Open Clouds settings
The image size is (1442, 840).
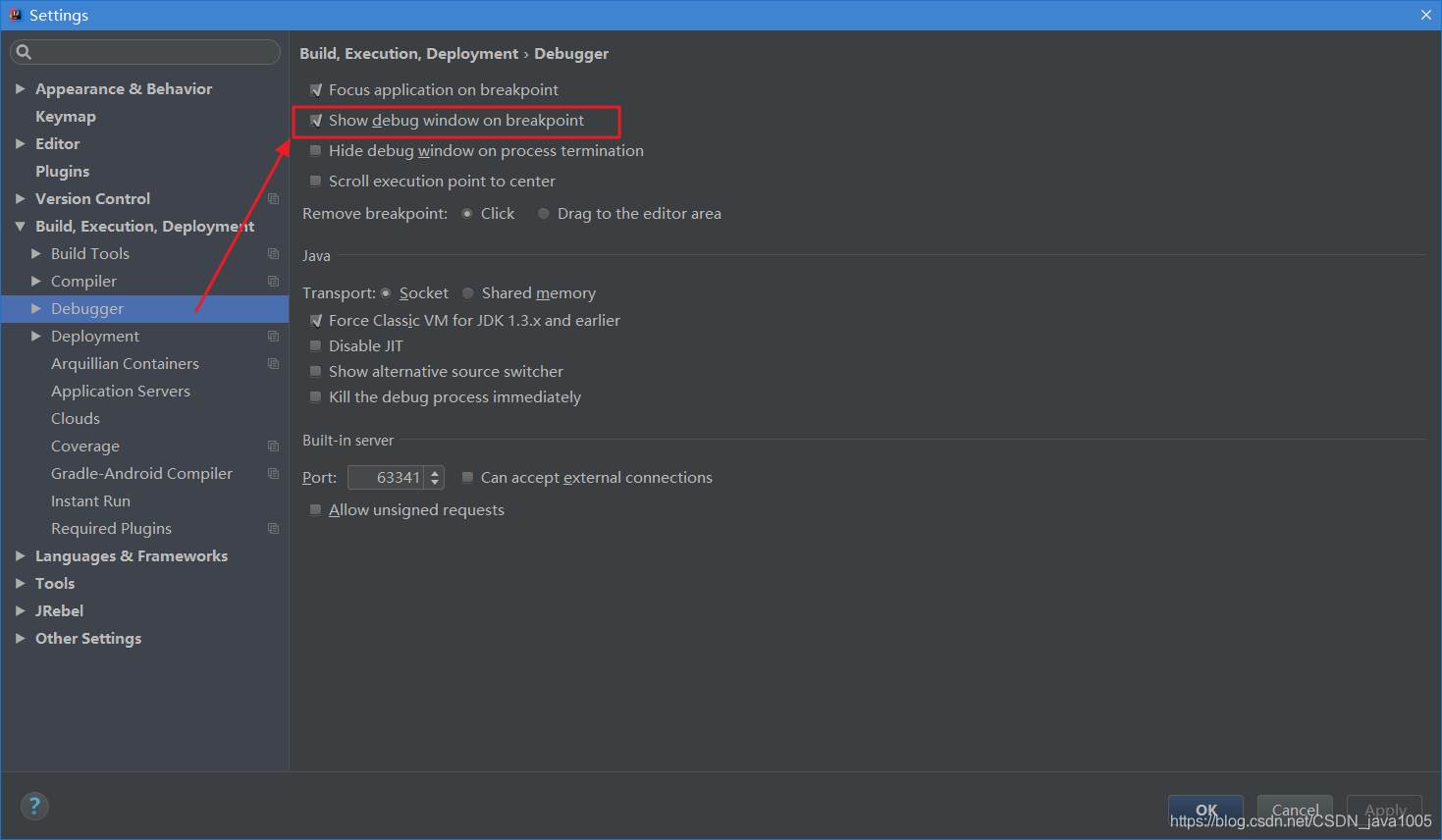[76, 419]
